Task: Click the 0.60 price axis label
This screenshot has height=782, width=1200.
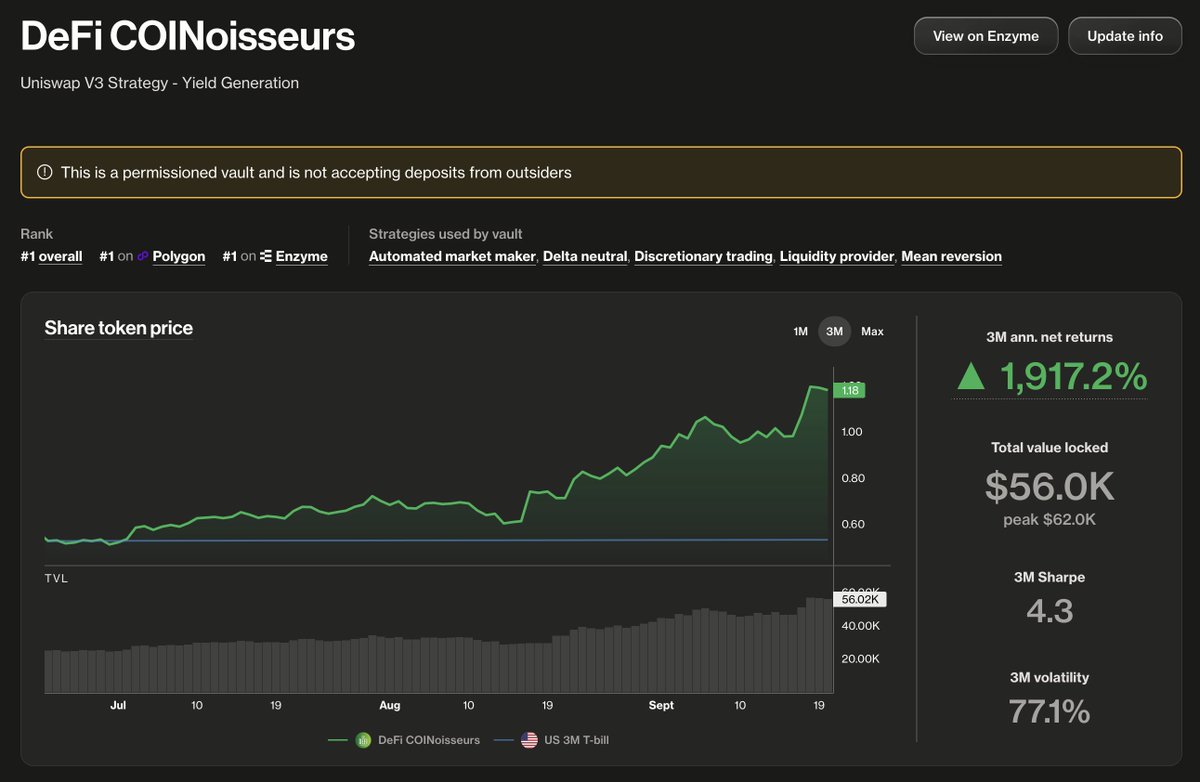Action: tap(852, 524)
